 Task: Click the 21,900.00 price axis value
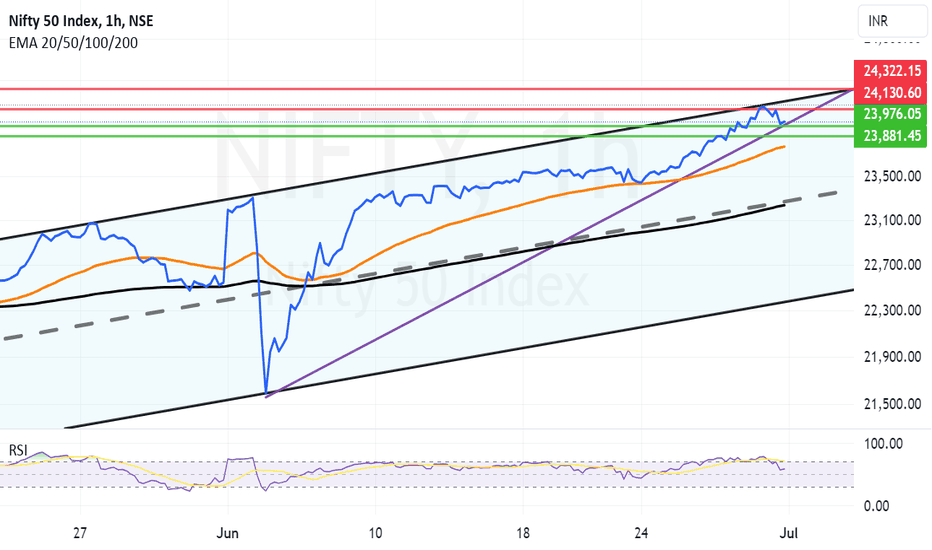tap(892, 357)
